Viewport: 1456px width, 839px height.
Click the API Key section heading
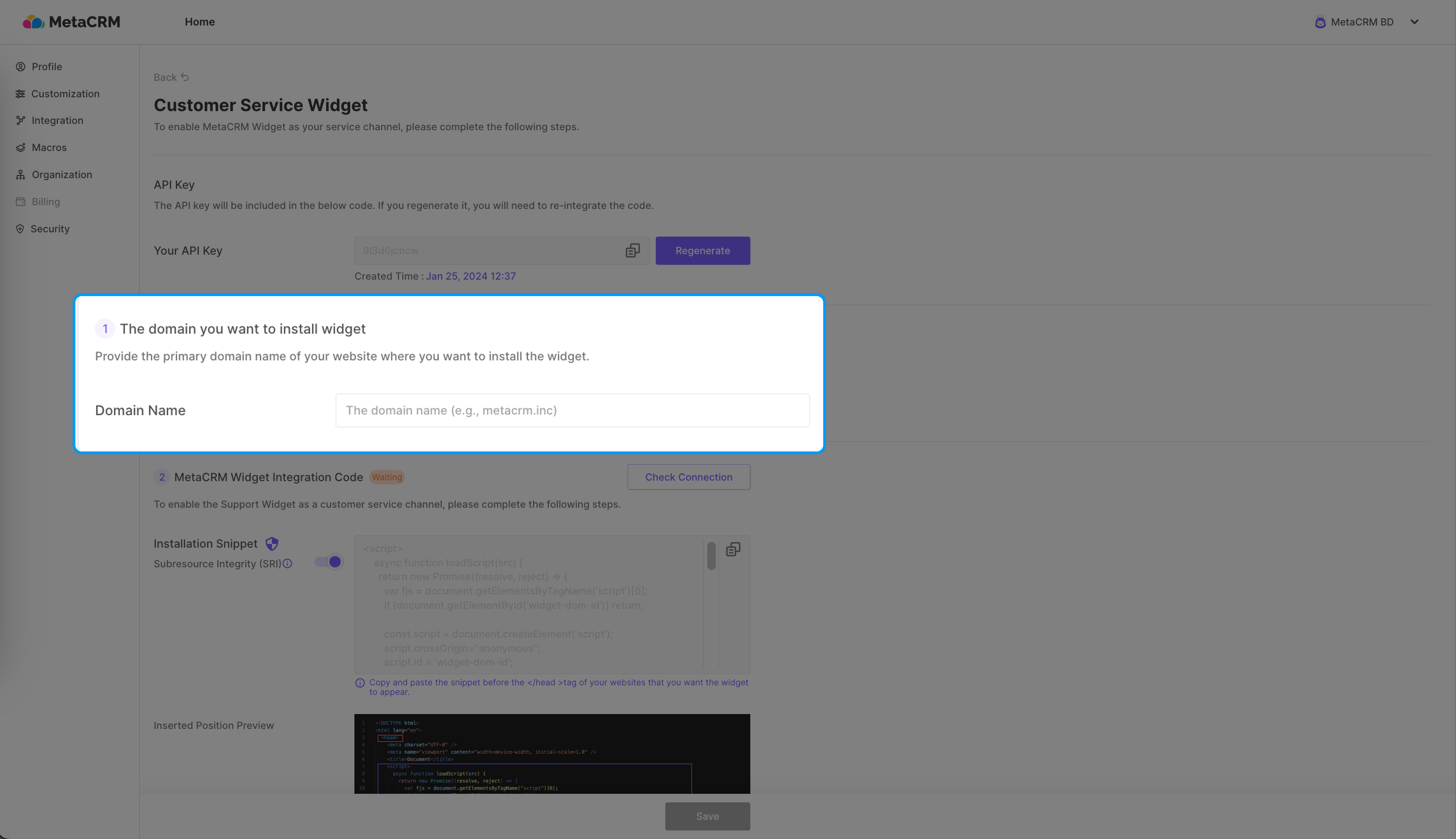174,184
